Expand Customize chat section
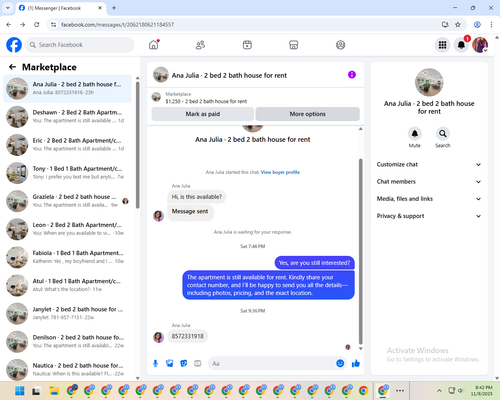 pyautogui.click(x=429, y=164)
